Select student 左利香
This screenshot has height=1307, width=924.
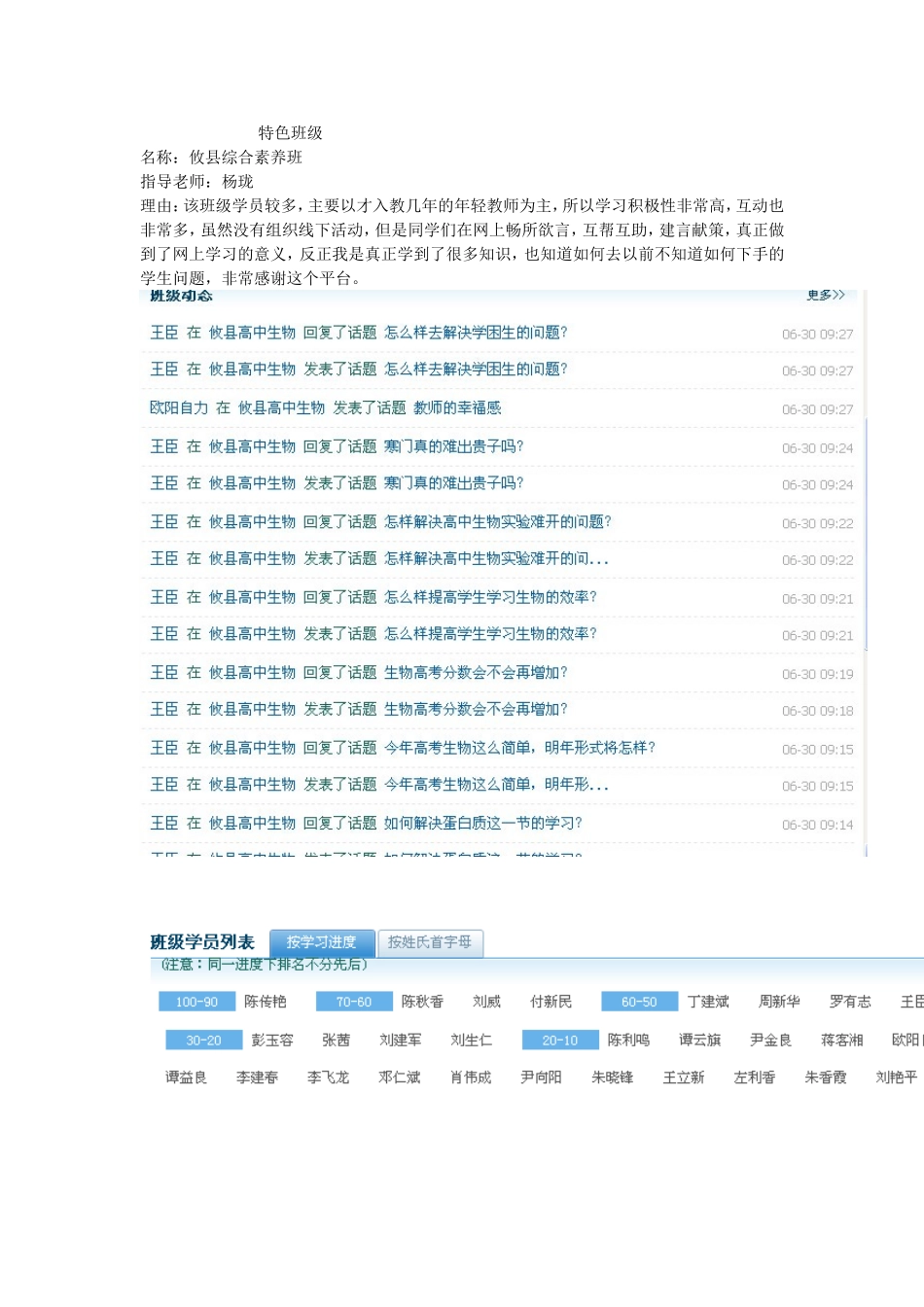point(755,1077)
